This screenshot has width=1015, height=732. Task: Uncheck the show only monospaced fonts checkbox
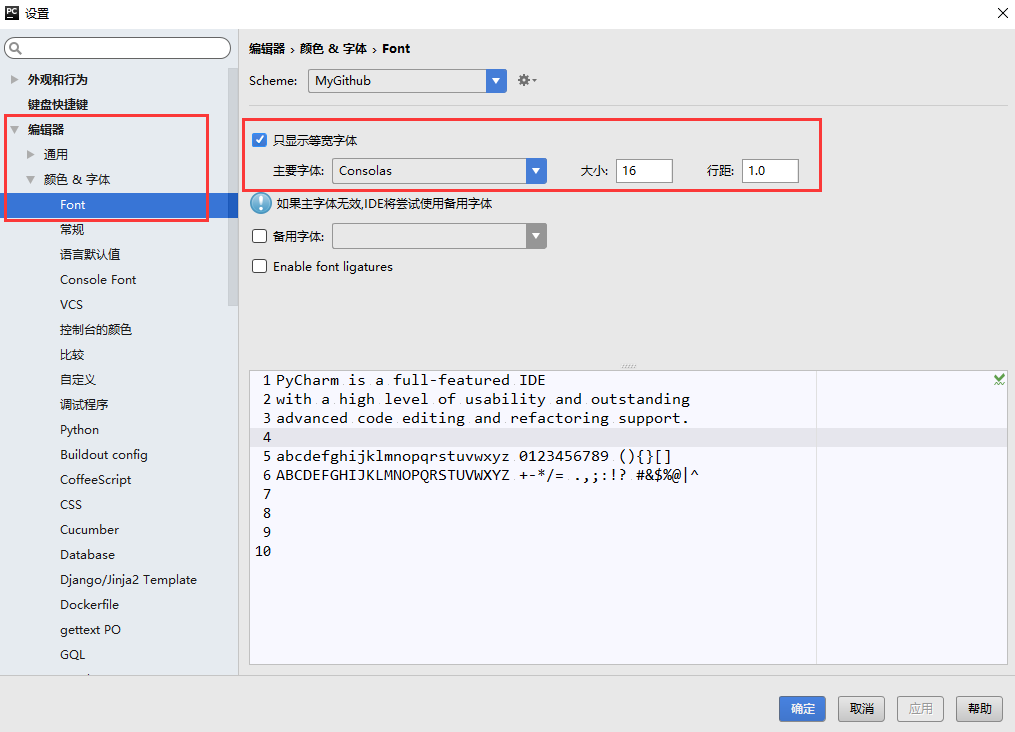tap(260, 140)
